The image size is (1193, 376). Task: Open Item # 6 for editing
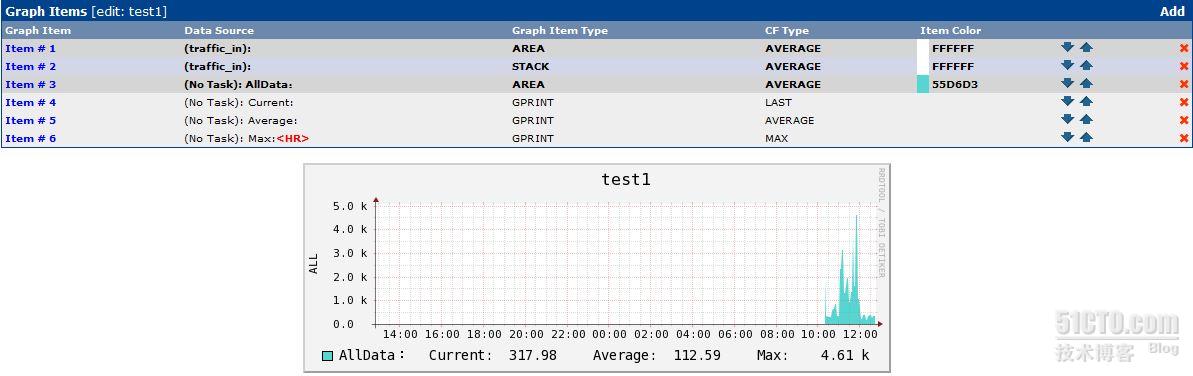[30, 139]
